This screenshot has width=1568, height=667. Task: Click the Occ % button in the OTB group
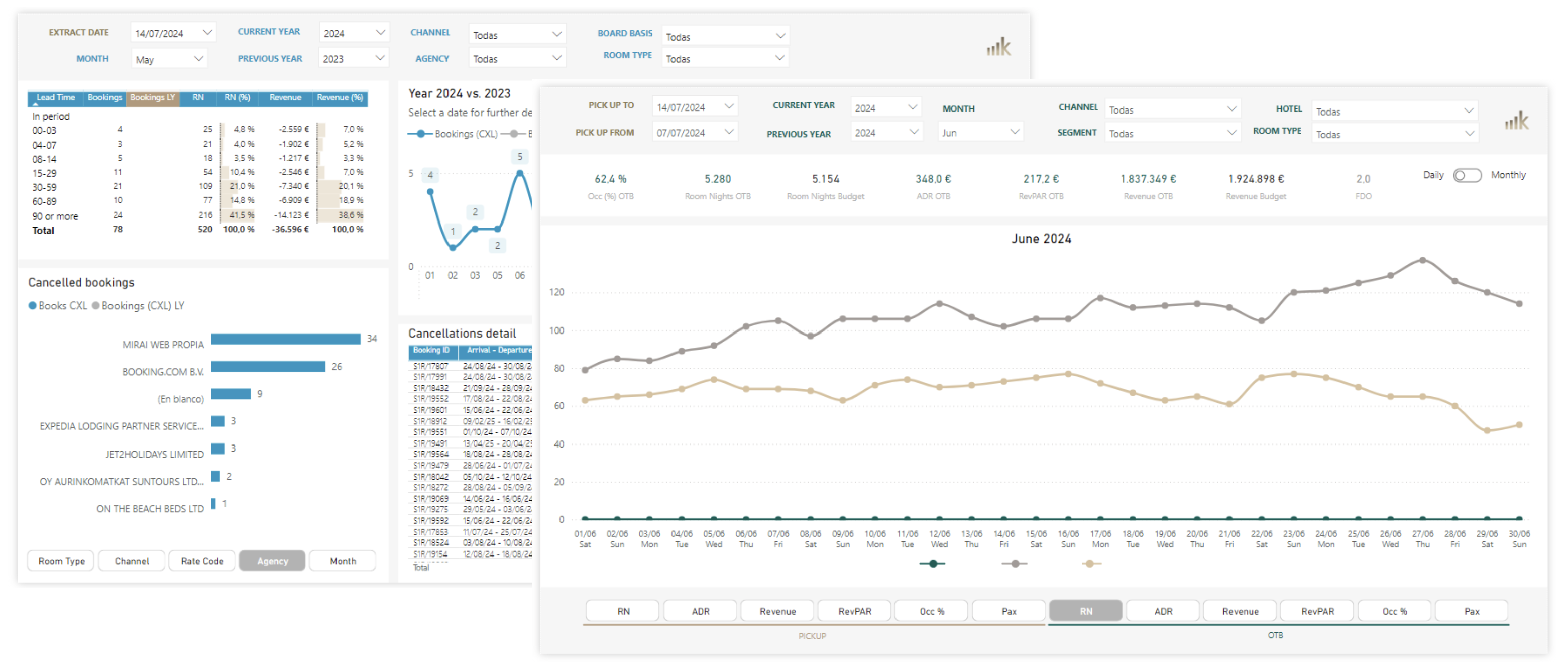(1394, 611)
